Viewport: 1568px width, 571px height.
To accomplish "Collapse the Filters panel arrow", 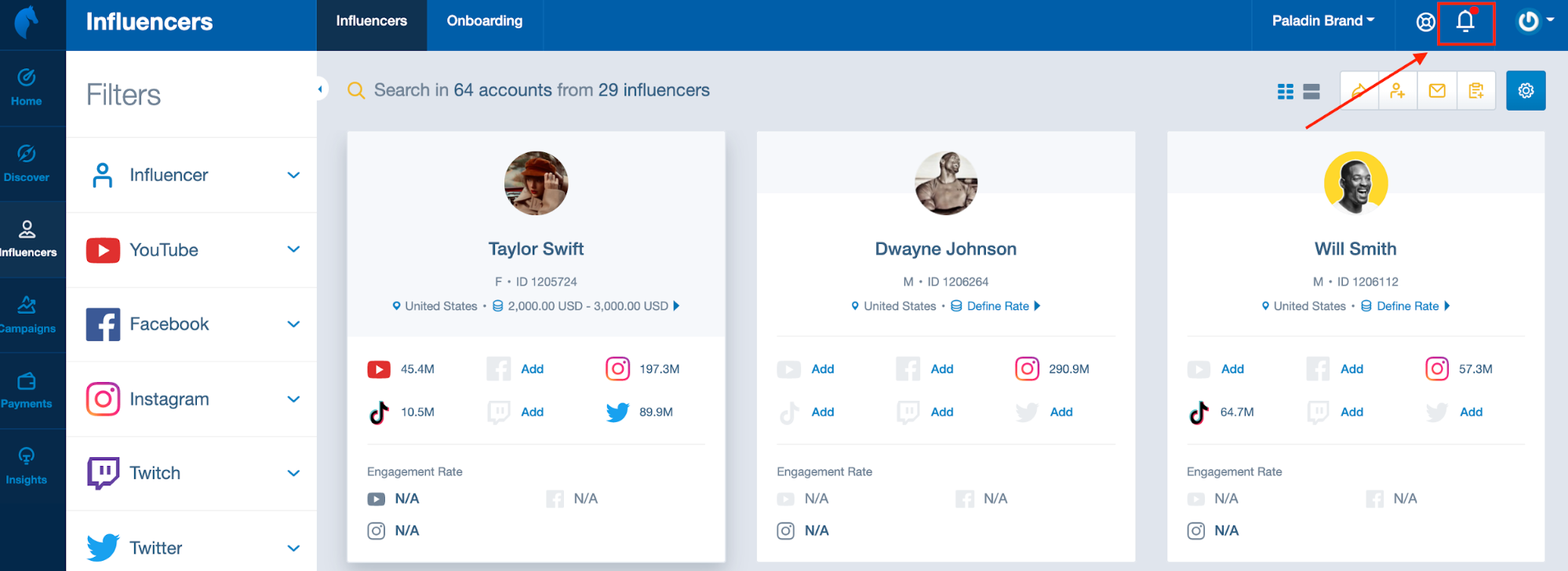I will [x=320, y=89].
